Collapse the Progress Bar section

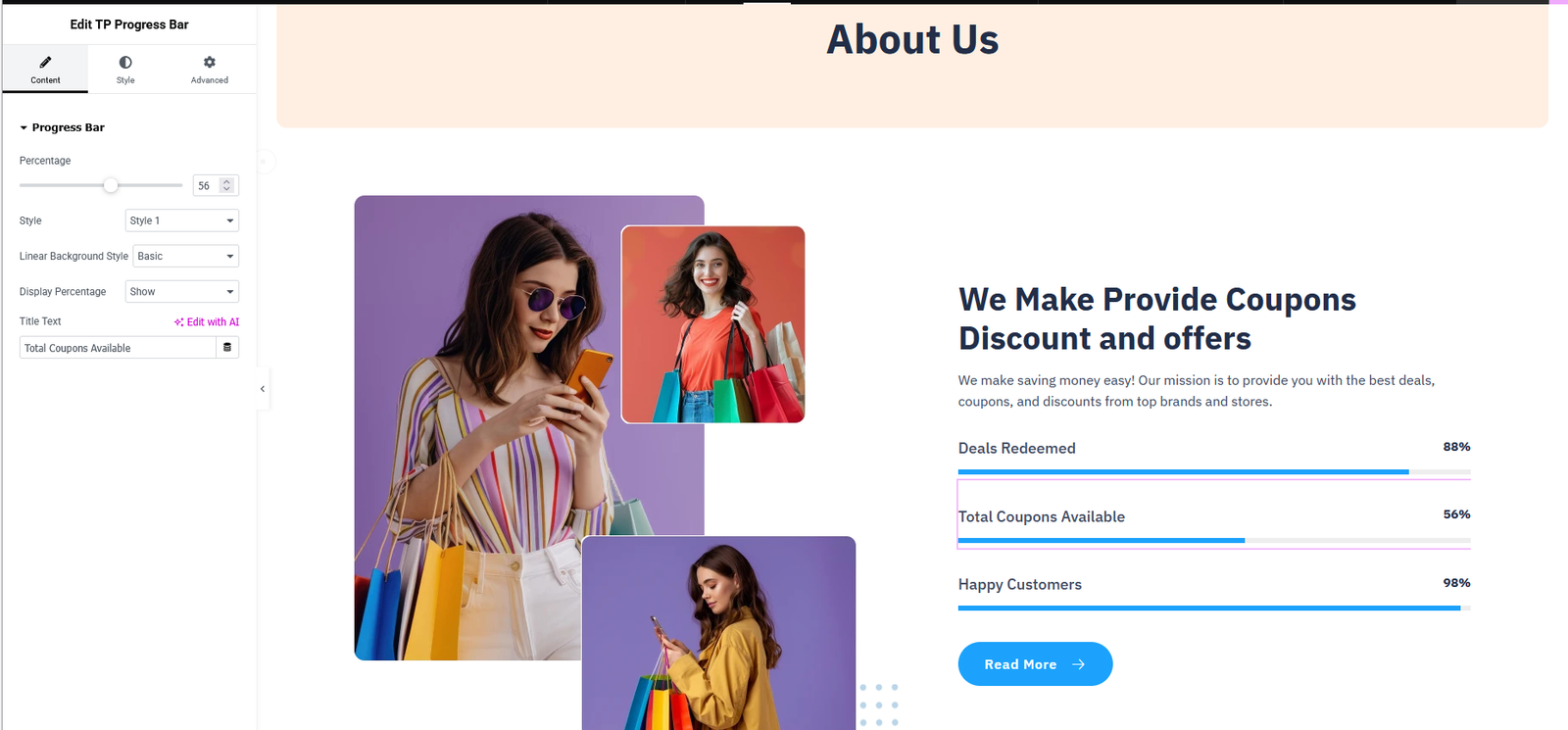click(62, 127)
